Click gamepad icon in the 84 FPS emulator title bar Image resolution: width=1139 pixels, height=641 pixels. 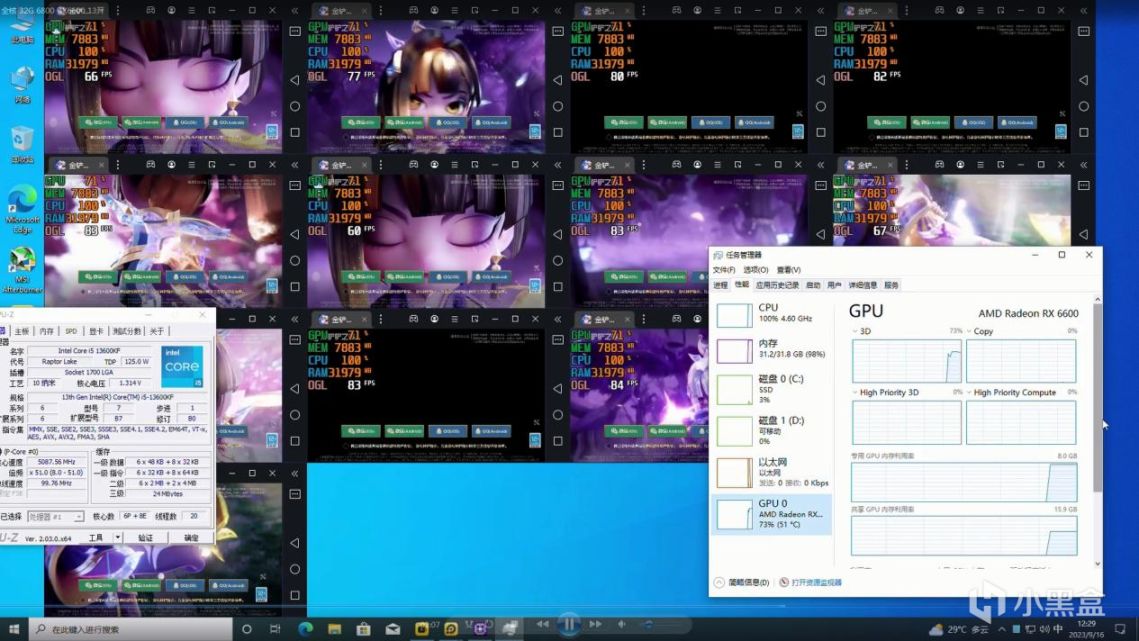pyautogui.click(x=676, y=319)
